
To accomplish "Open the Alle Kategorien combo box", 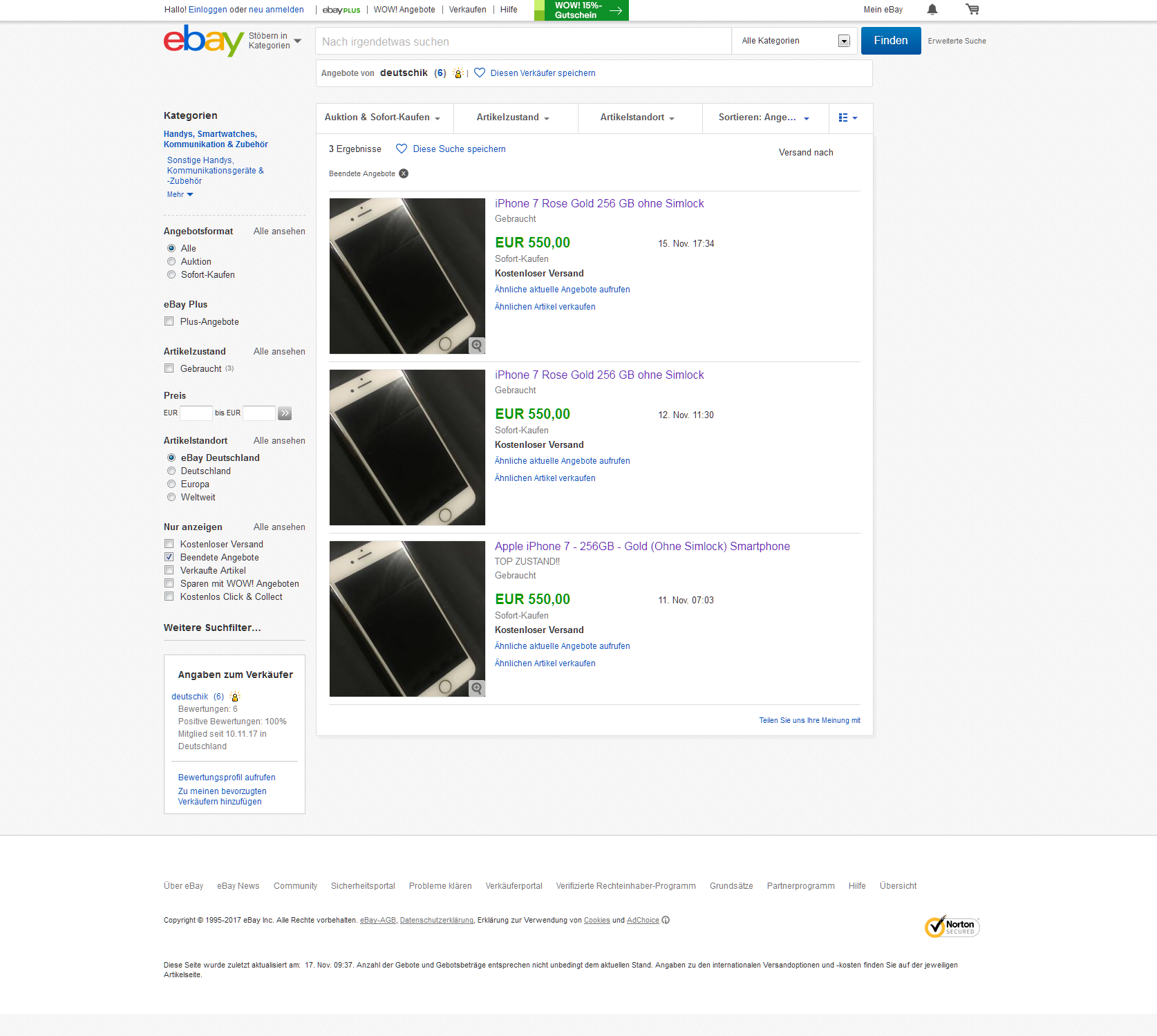I will click(795, 41).
